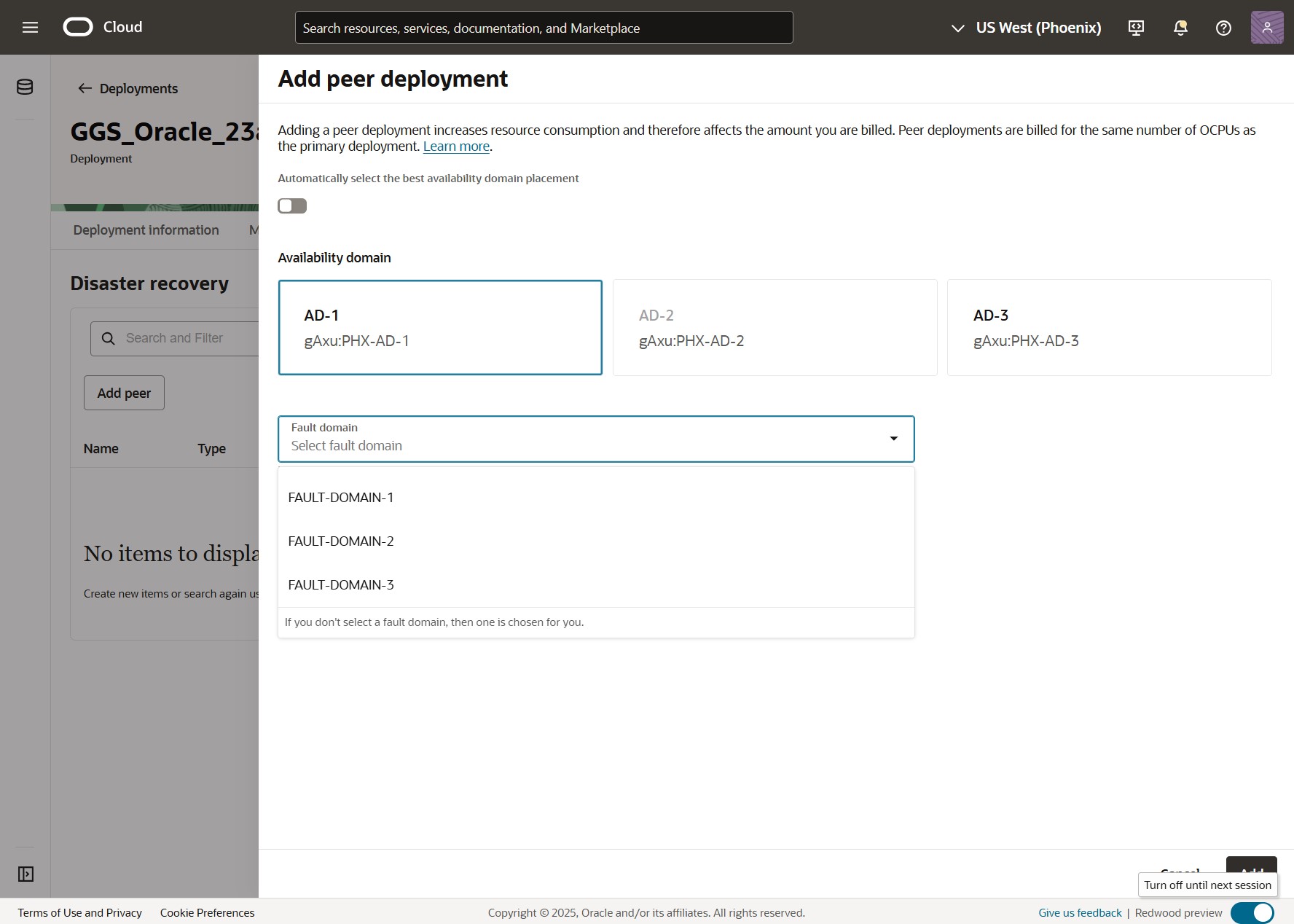Image resolution: width=1294 pixels, height=924 pixels.
Task: Enable automatic availability domain placement
Action: click(291, 205)
